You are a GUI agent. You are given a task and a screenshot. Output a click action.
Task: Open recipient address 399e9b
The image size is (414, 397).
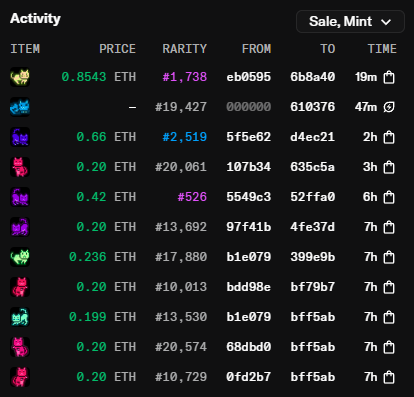coord(313,257)
